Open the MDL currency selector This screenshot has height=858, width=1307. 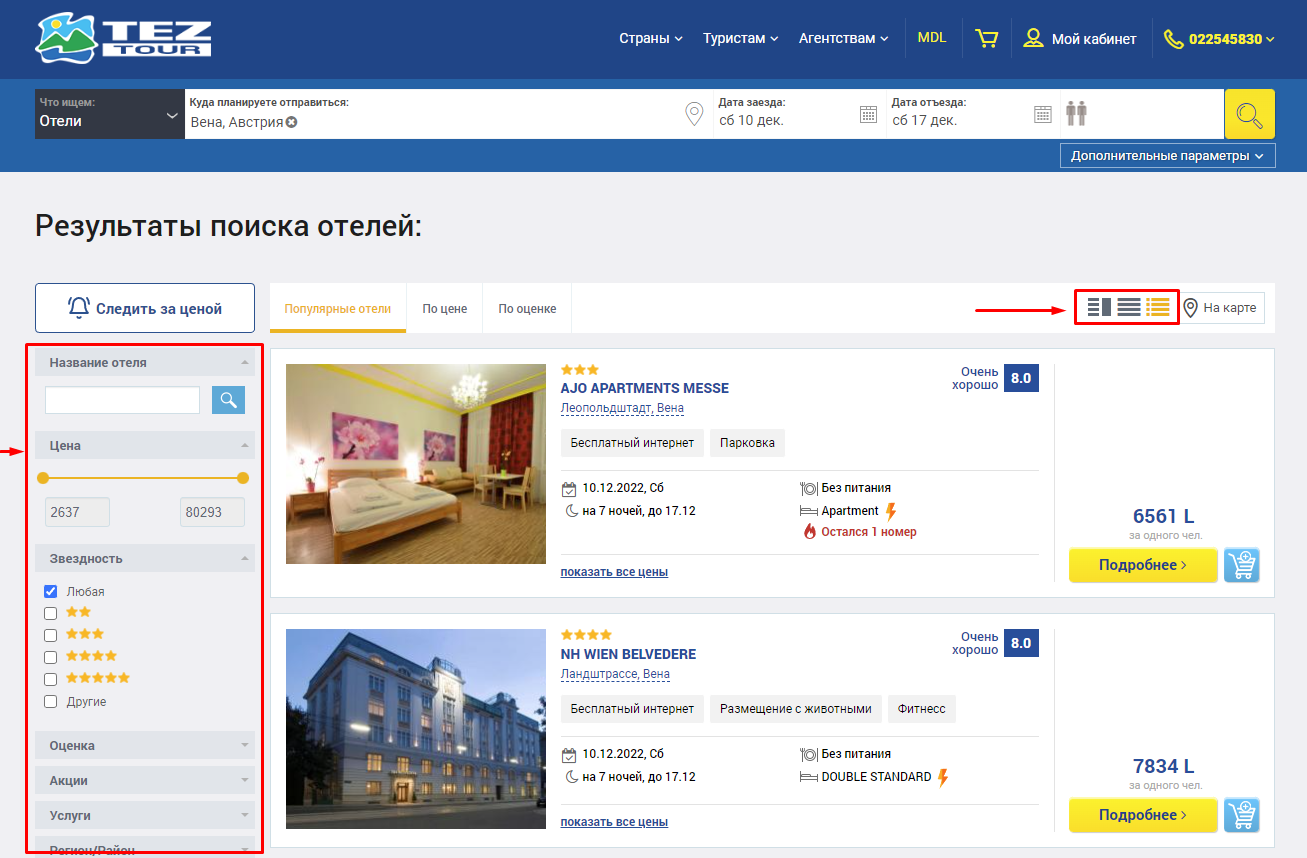coord(932,38)
